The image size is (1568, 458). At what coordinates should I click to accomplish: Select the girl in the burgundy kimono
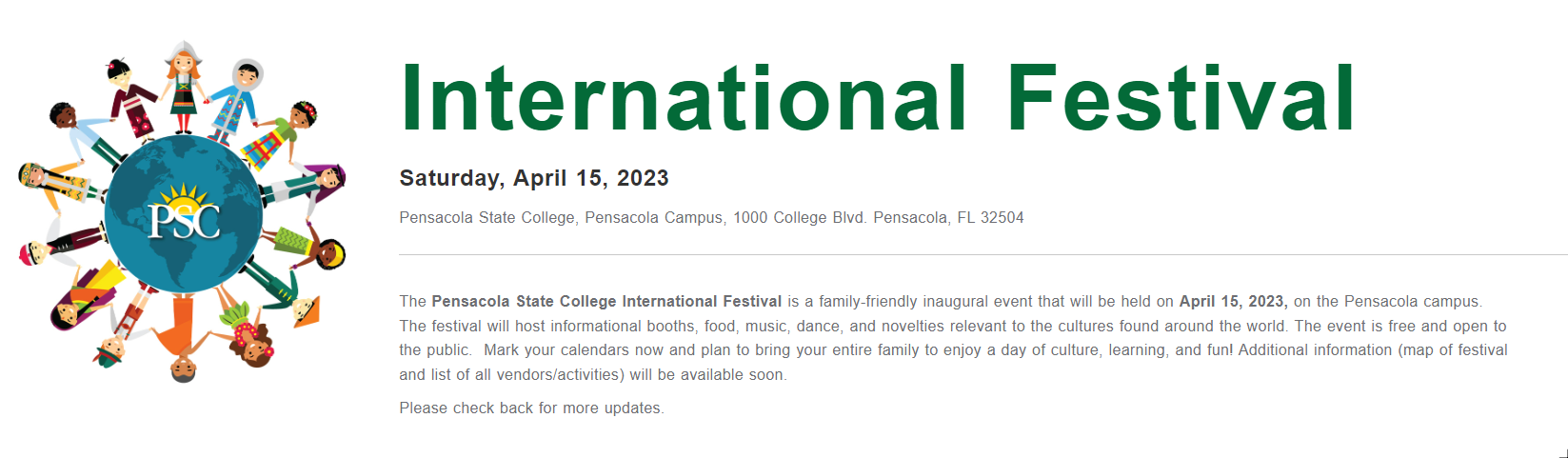click(x=133, y=98)
